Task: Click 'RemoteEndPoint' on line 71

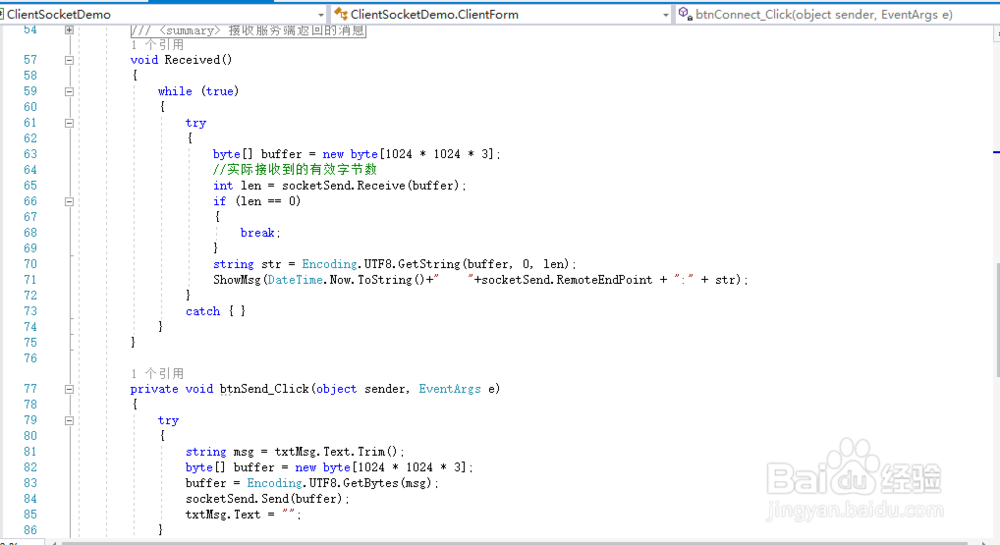Action: tap(604, 280)
